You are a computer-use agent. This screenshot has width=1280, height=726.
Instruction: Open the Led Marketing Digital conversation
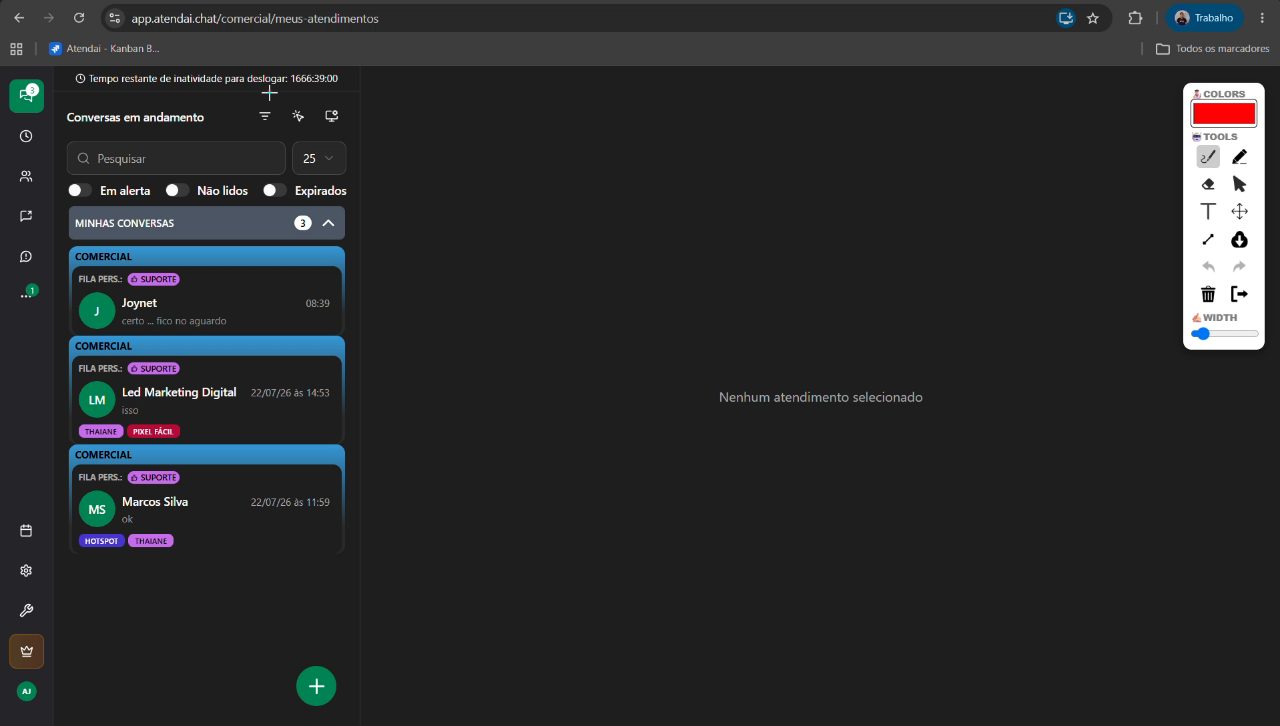pyautogui.click(x=206, y=390)
